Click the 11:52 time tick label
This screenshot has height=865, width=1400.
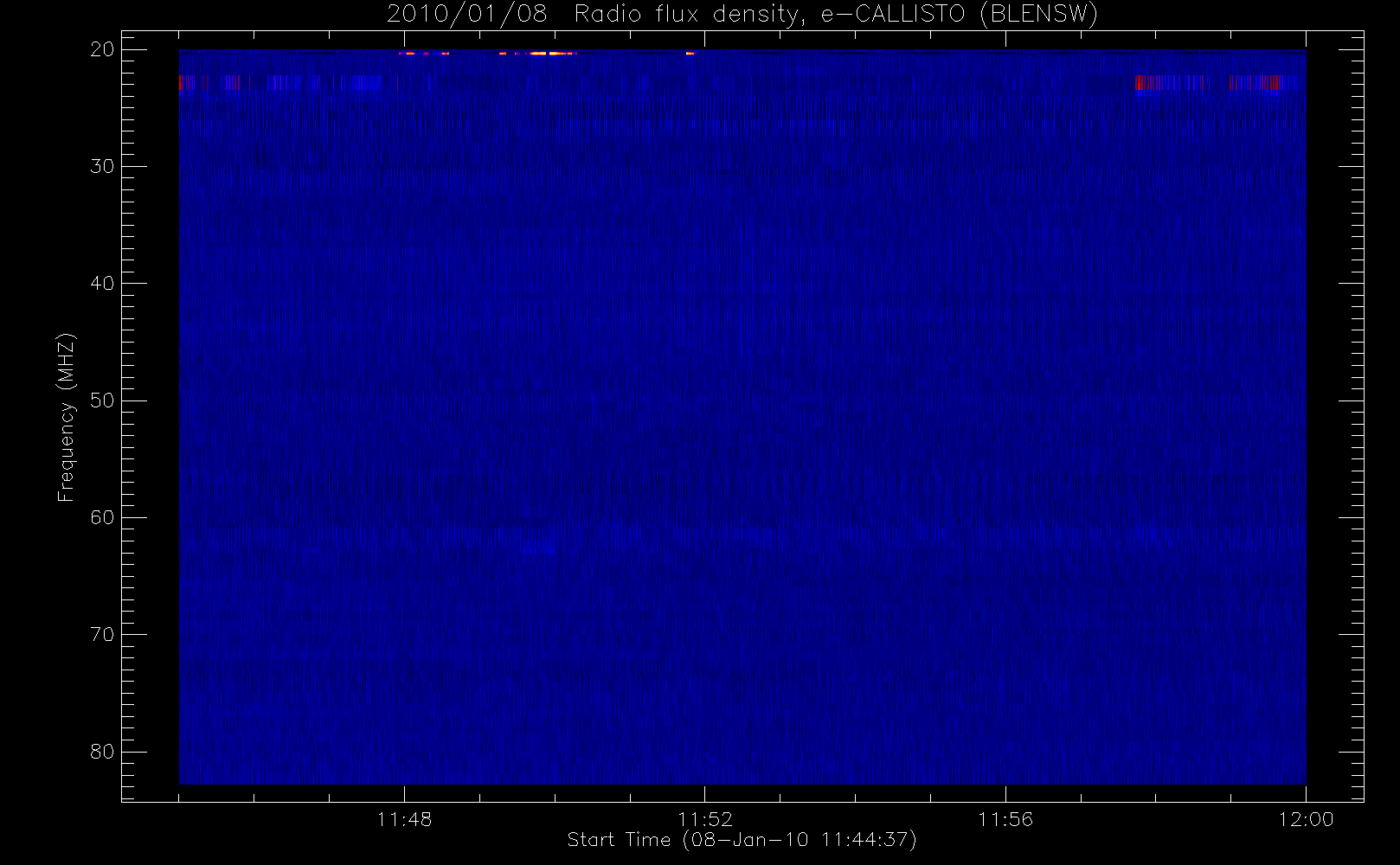[x=704, y=819]
